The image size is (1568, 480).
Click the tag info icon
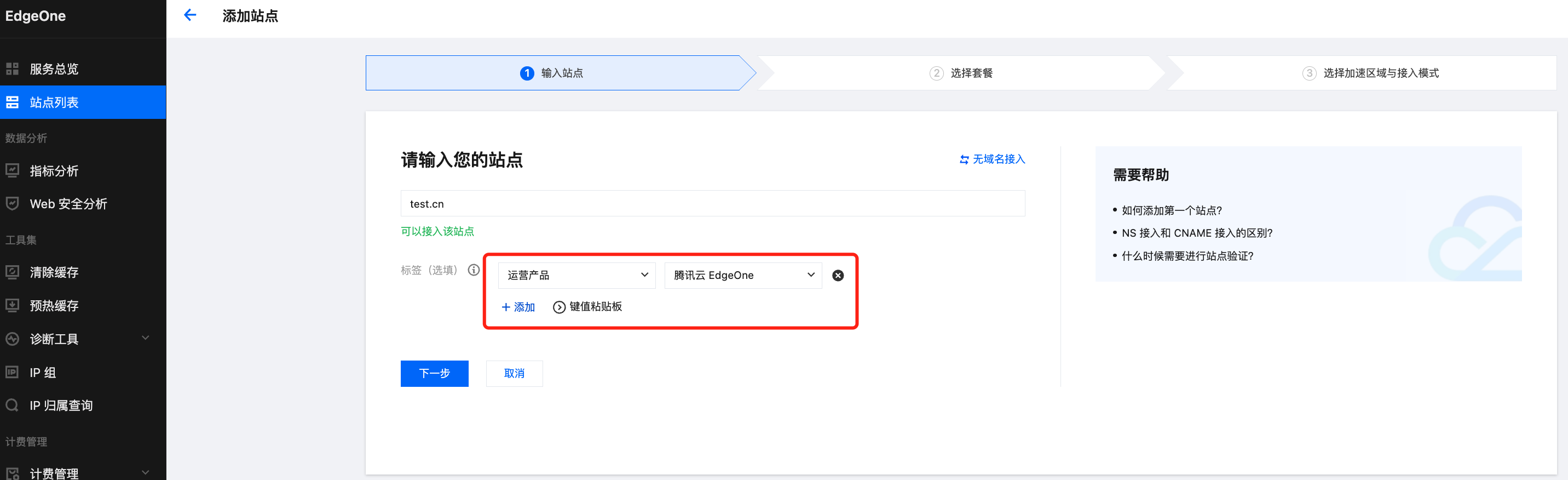[x=474, y=270]
